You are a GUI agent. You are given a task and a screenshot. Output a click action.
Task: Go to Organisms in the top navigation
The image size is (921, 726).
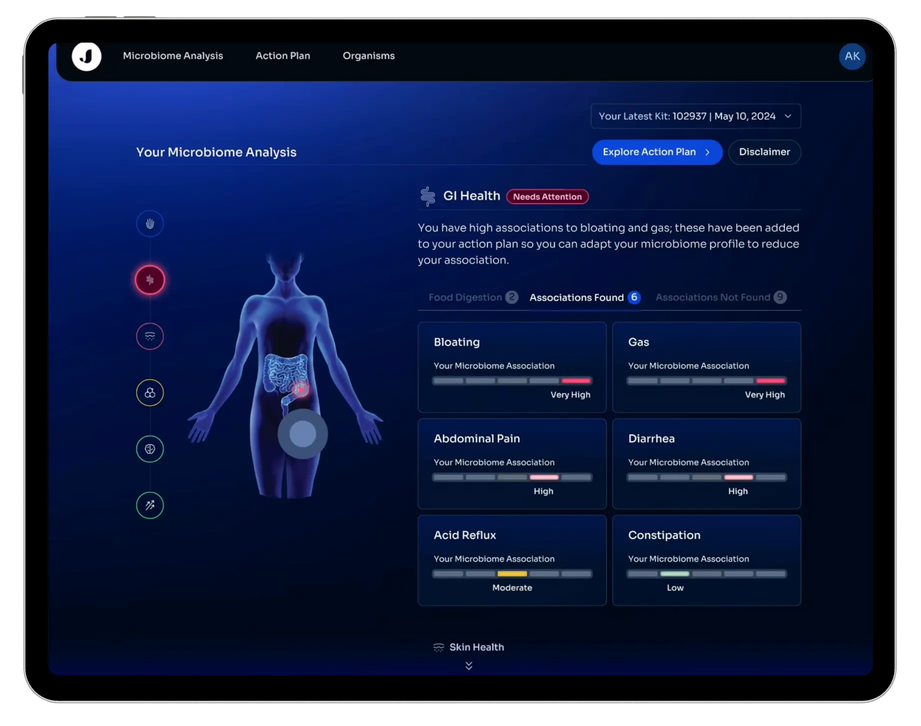pyautogui.click(x=368, y=56)
